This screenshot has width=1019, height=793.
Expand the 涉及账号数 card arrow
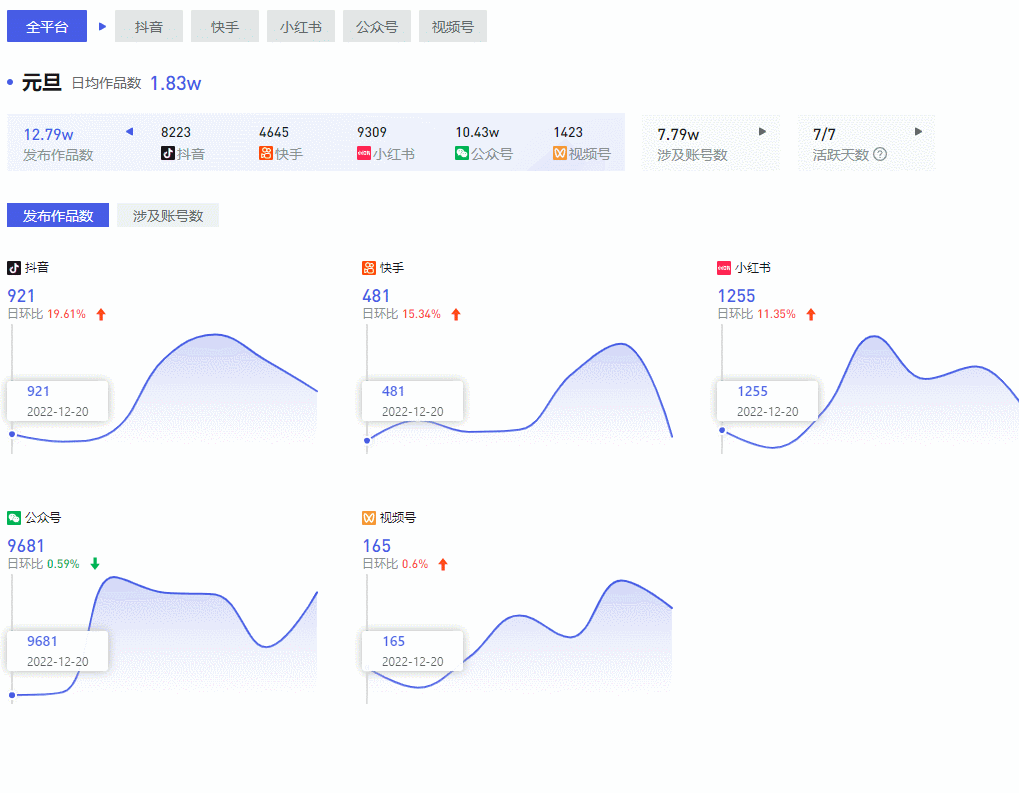tap(762, 131)
